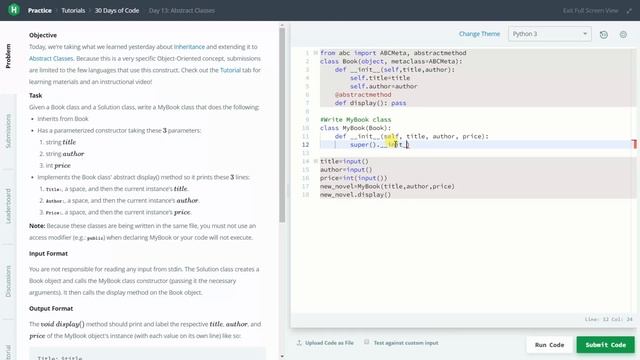Click Exit Full Screen View link
The image size is (640, 360).
coord(590,11)
